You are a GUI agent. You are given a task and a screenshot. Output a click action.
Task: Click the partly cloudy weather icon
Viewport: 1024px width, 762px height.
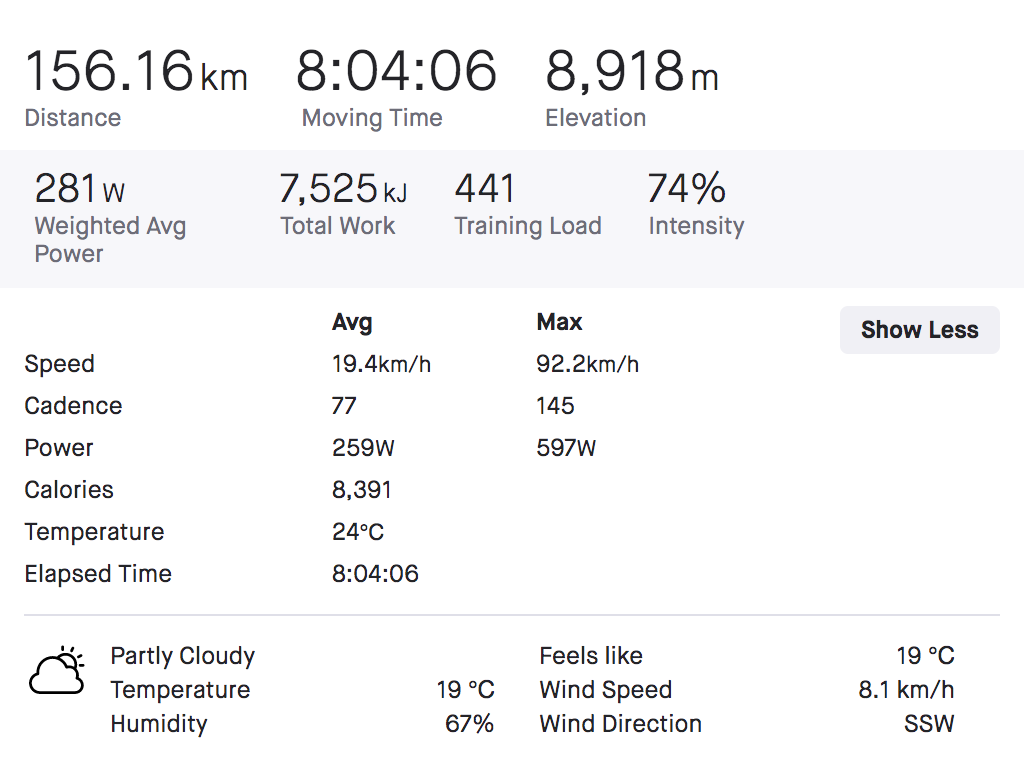[x=57, y=672]
